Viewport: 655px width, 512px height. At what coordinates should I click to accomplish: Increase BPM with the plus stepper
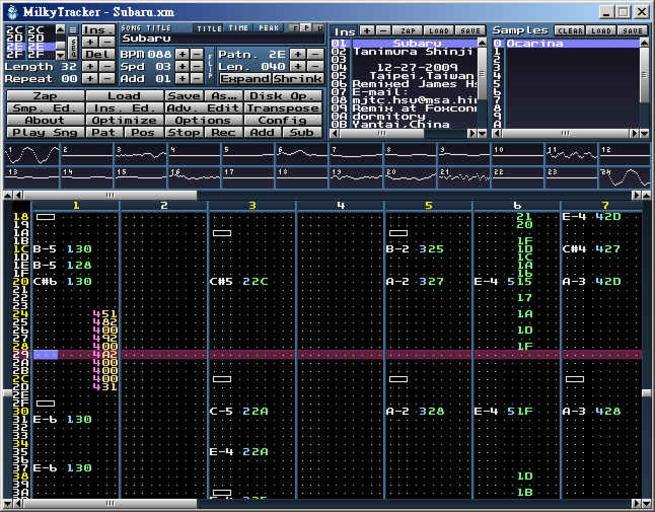tap(180, 53)
